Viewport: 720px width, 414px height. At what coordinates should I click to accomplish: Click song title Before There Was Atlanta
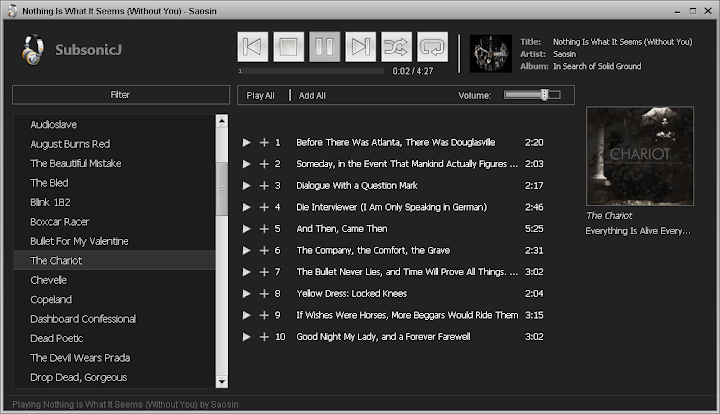point(396,142)
